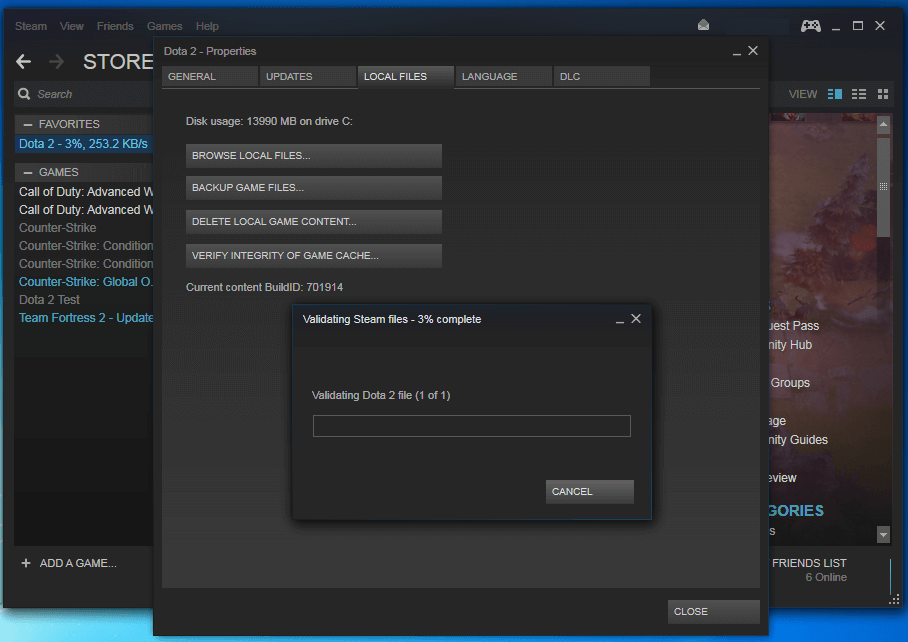Click 'Disk usage: 13990 MB on drive C:' text
Screen dimensions: 908x642
click(x=269, y=122)
